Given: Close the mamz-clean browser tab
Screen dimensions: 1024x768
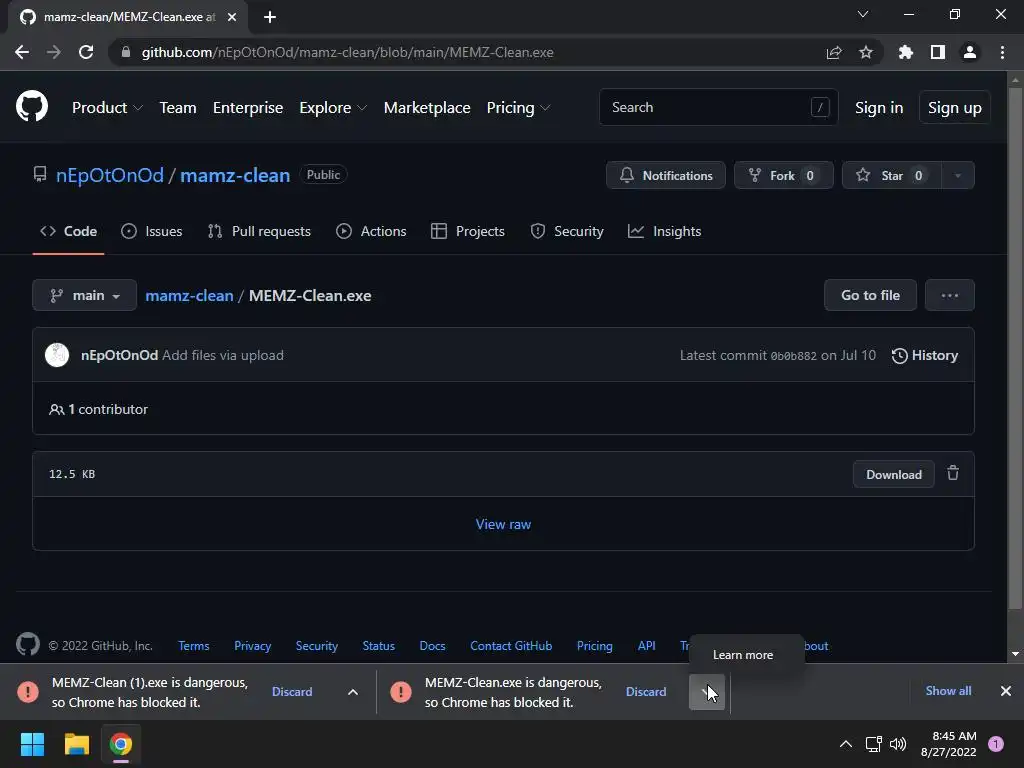Looking at the screenshot, I should pyautogui.click(x=232, y=17).
